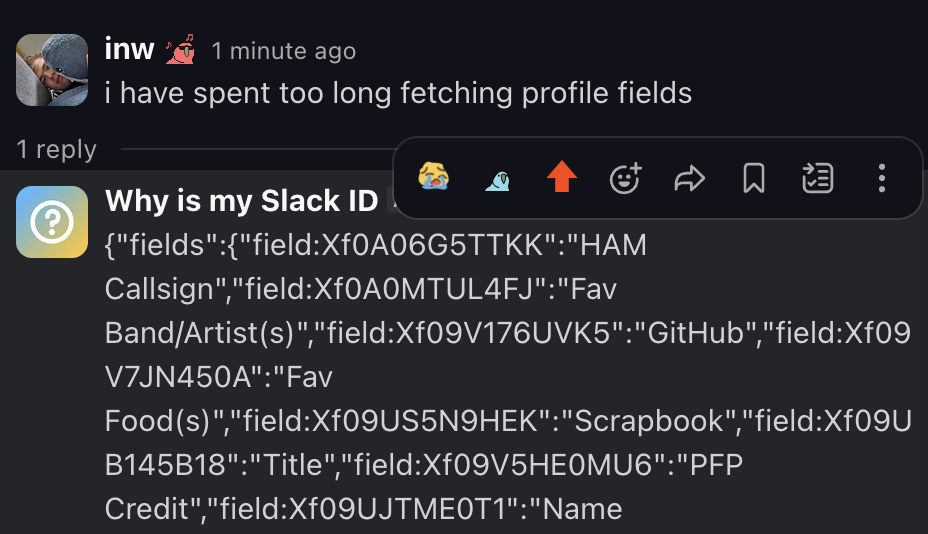Open the 'Why is my Slack ID' app profile

[240, 201]
